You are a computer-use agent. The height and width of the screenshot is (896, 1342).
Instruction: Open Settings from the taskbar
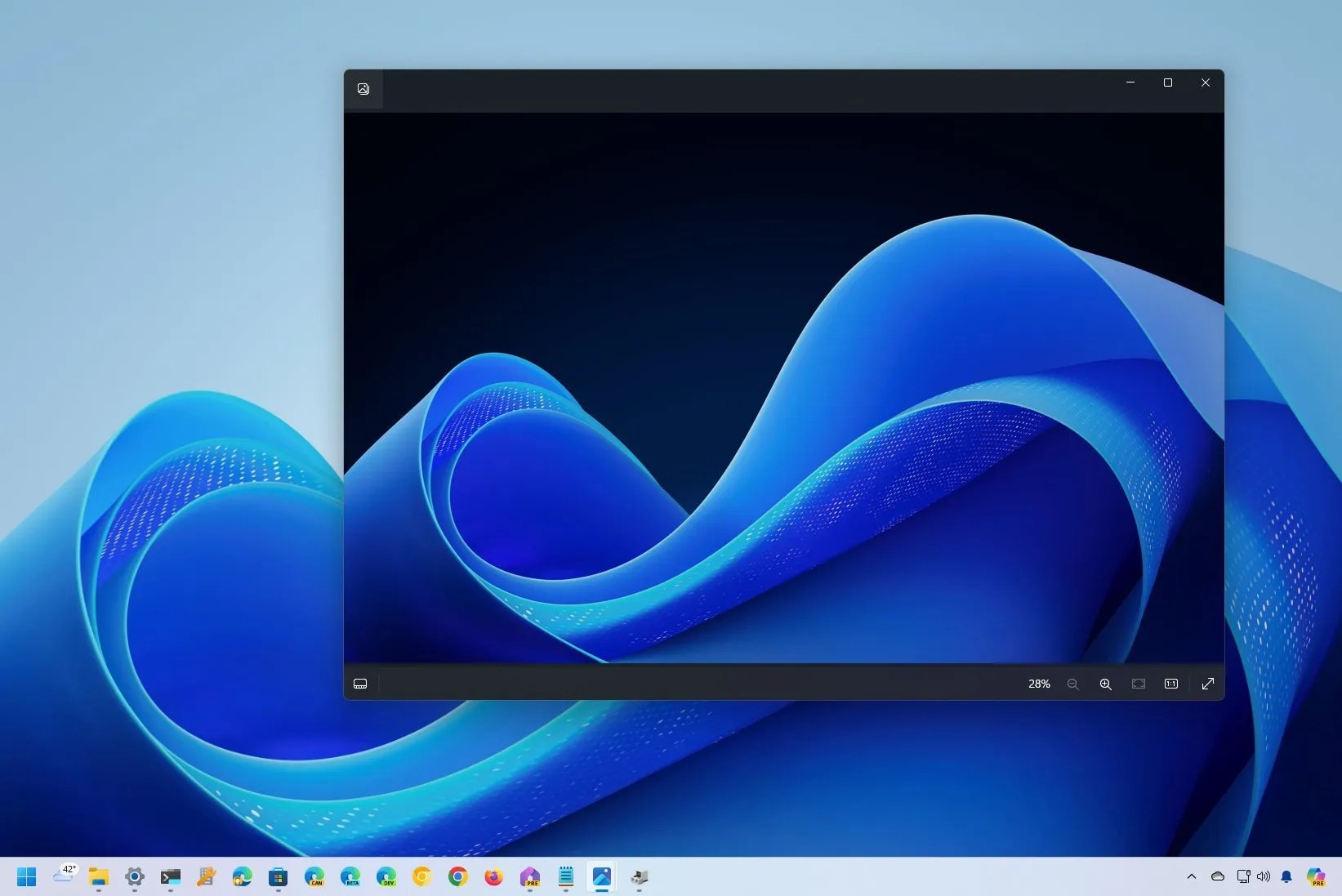(134, 877)
